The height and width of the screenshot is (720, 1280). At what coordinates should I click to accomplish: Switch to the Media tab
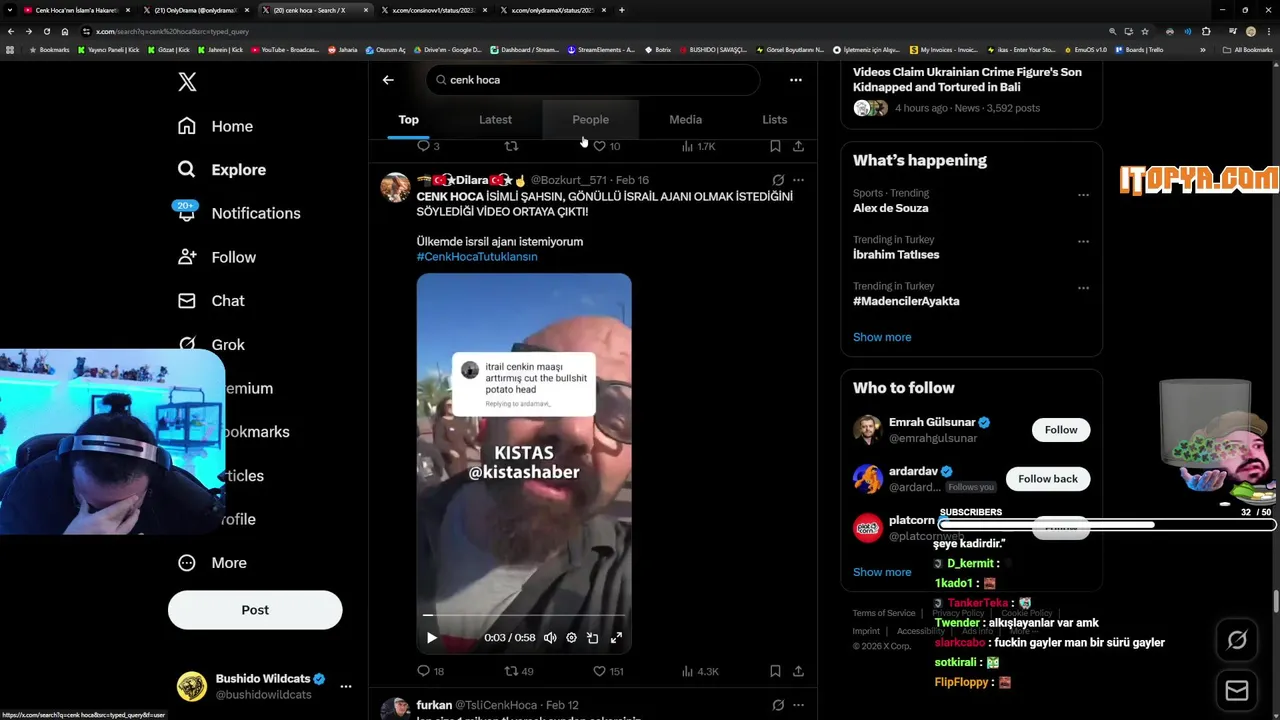point(685,120)
